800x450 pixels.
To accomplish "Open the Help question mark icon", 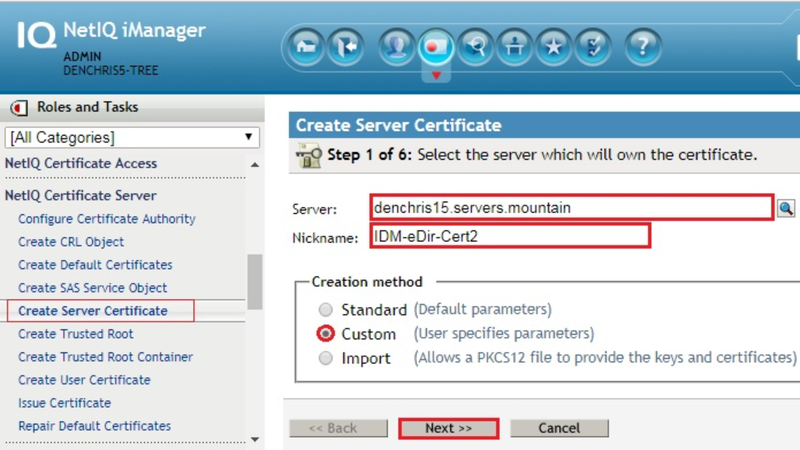I will coord(643,47).
